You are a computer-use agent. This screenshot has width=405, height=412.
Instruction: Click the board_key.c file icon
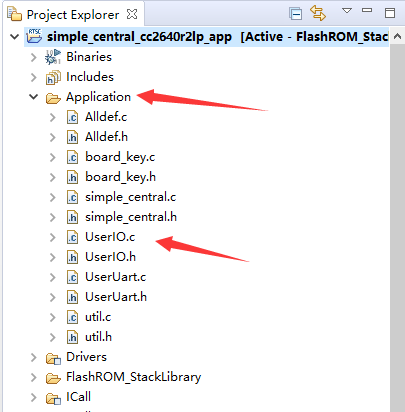tap(72, 157)
